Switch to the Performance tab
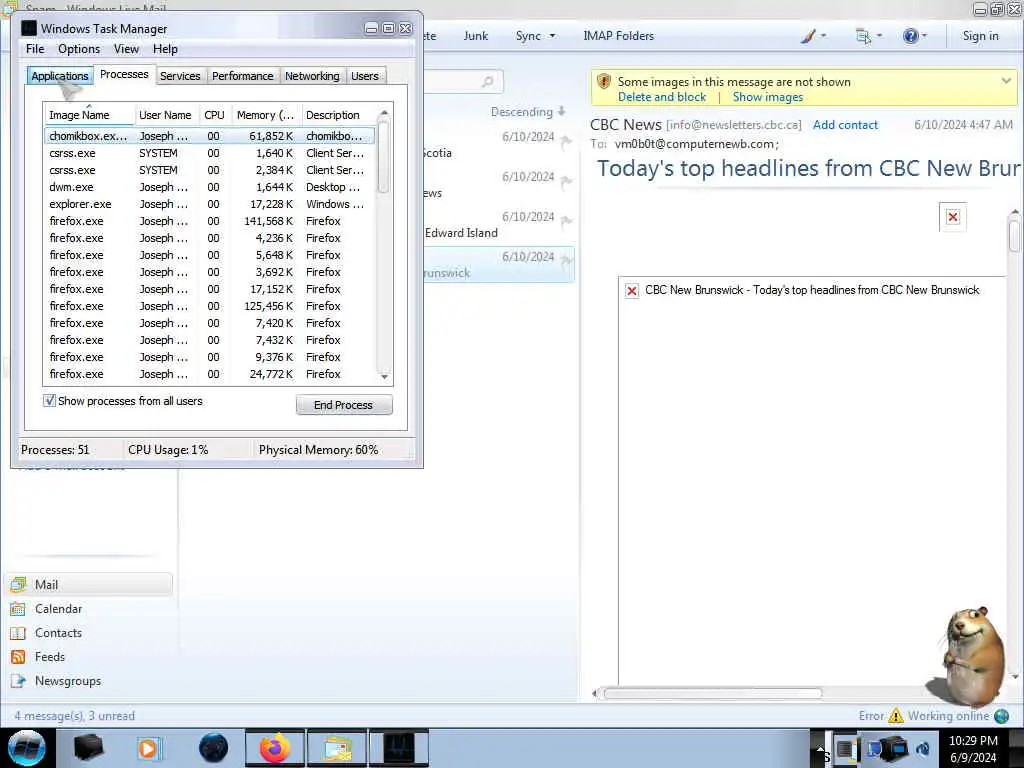 click(x=243, y=76)
